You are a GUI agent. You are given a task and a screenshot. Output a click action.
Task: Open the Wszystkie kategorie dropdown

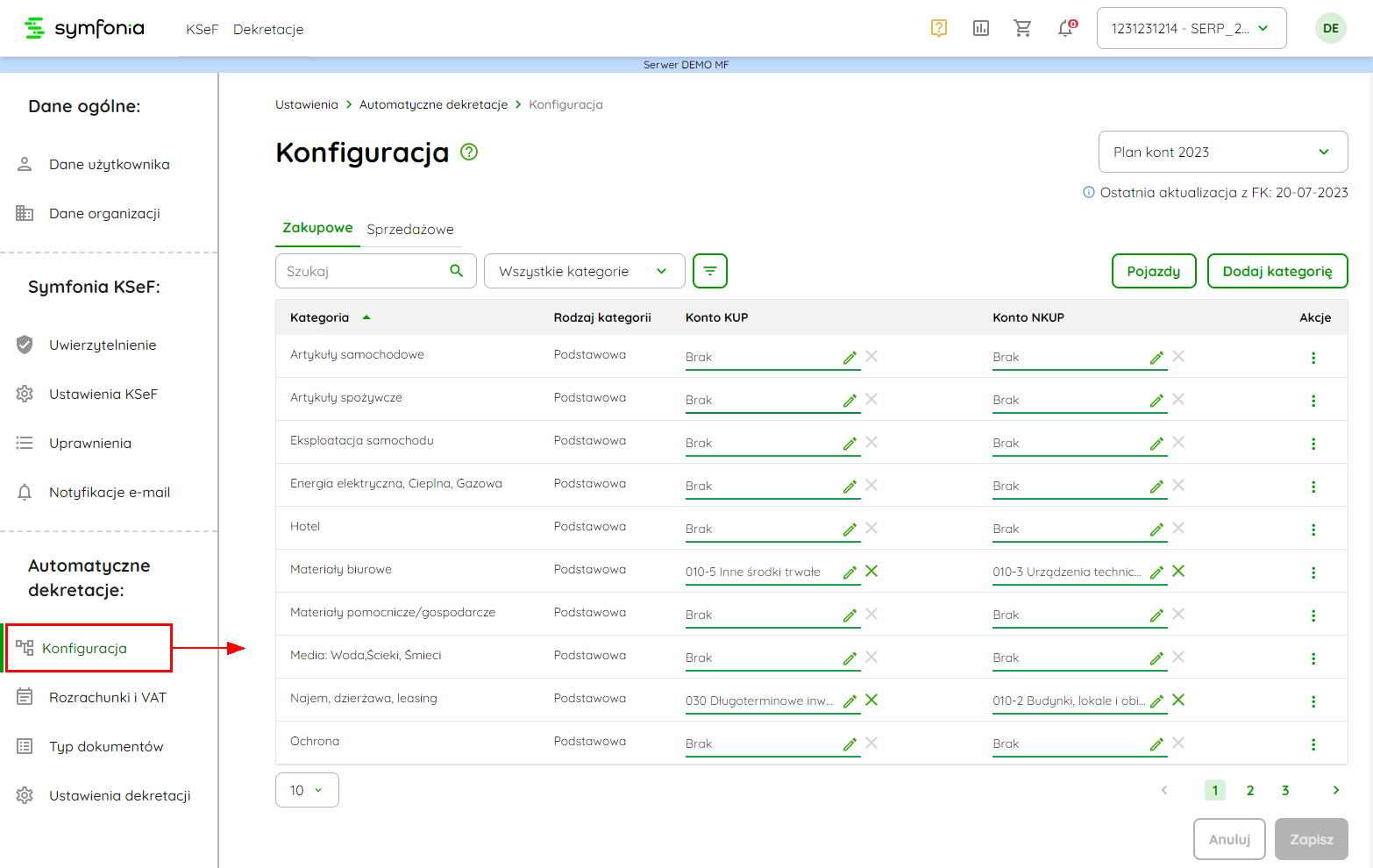click(585, 271)
